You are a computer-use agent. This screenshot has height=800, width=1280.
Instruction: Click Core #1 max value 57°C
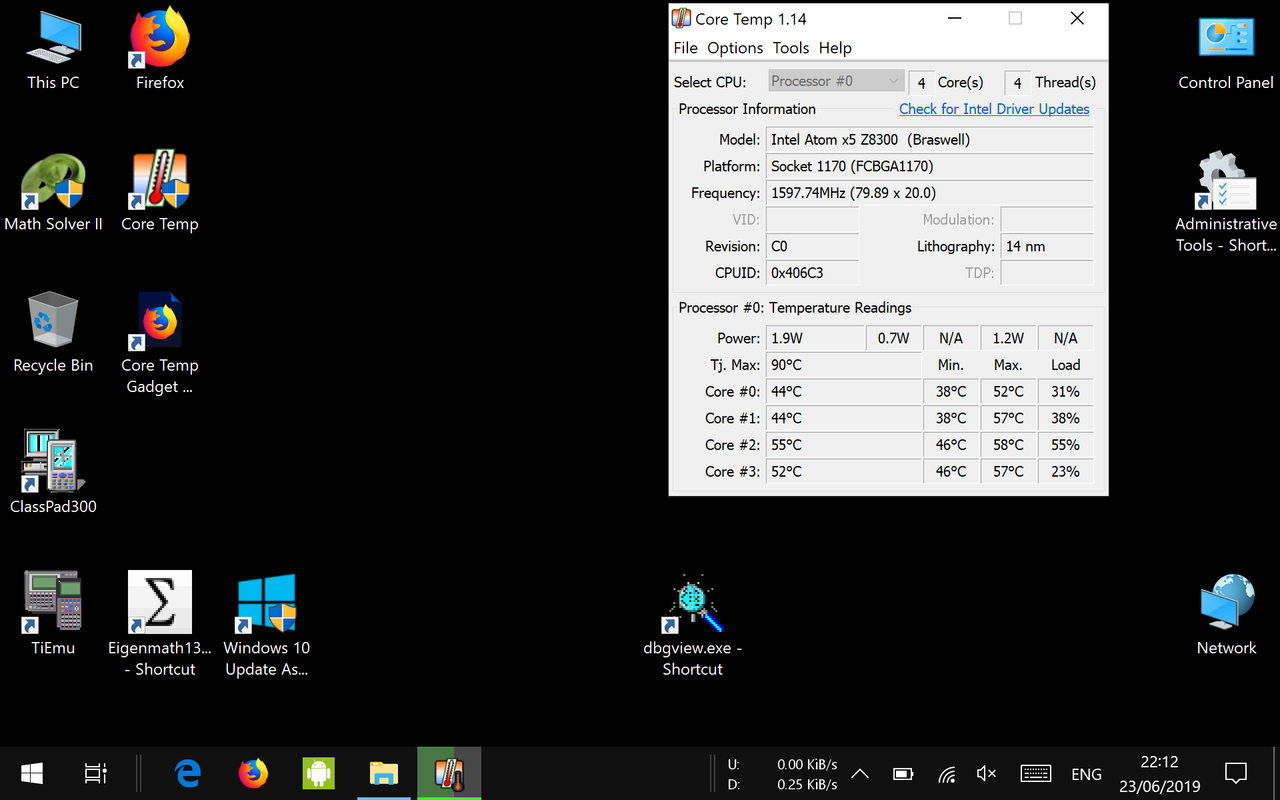coord(1008,418)
